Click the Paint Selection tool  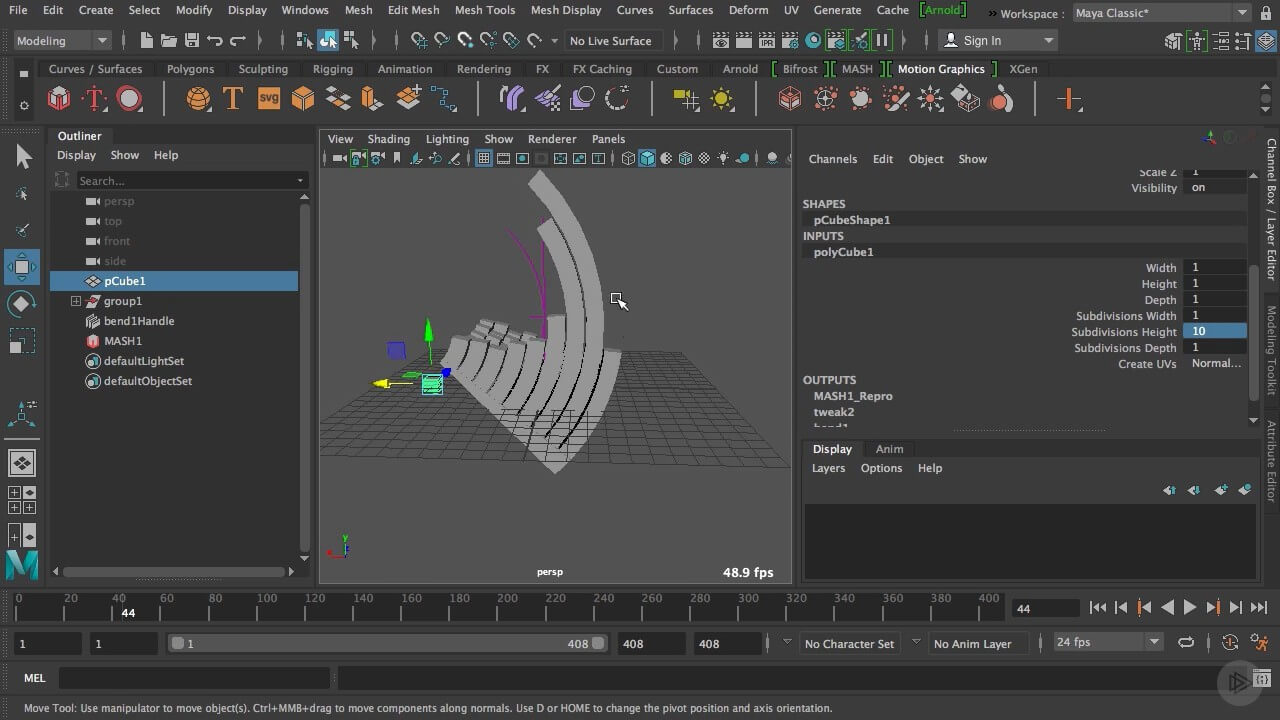point(22,230)
